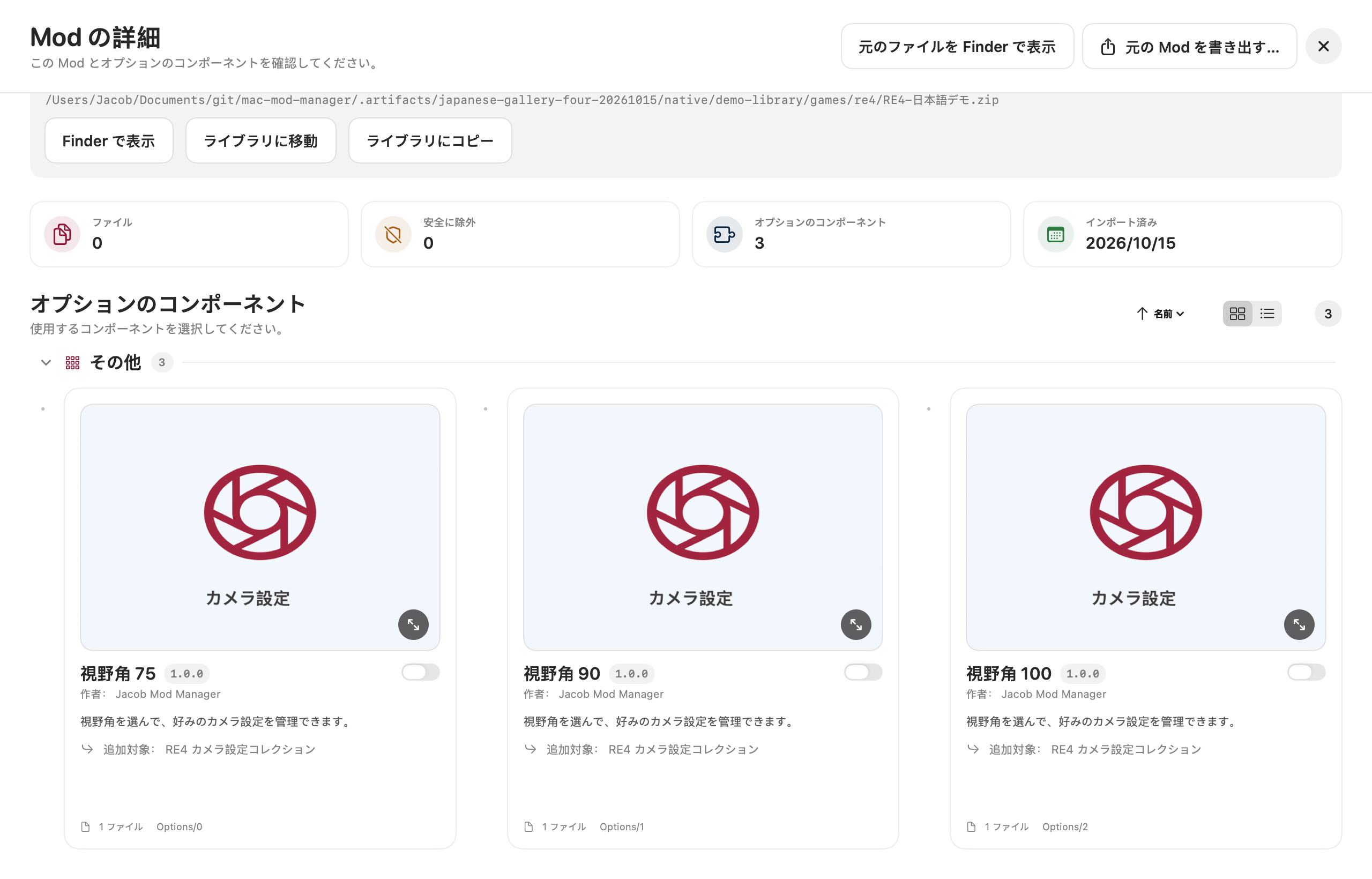Switch to grid view layout
The image size is (1372, 879).
tap(1237, 314)
